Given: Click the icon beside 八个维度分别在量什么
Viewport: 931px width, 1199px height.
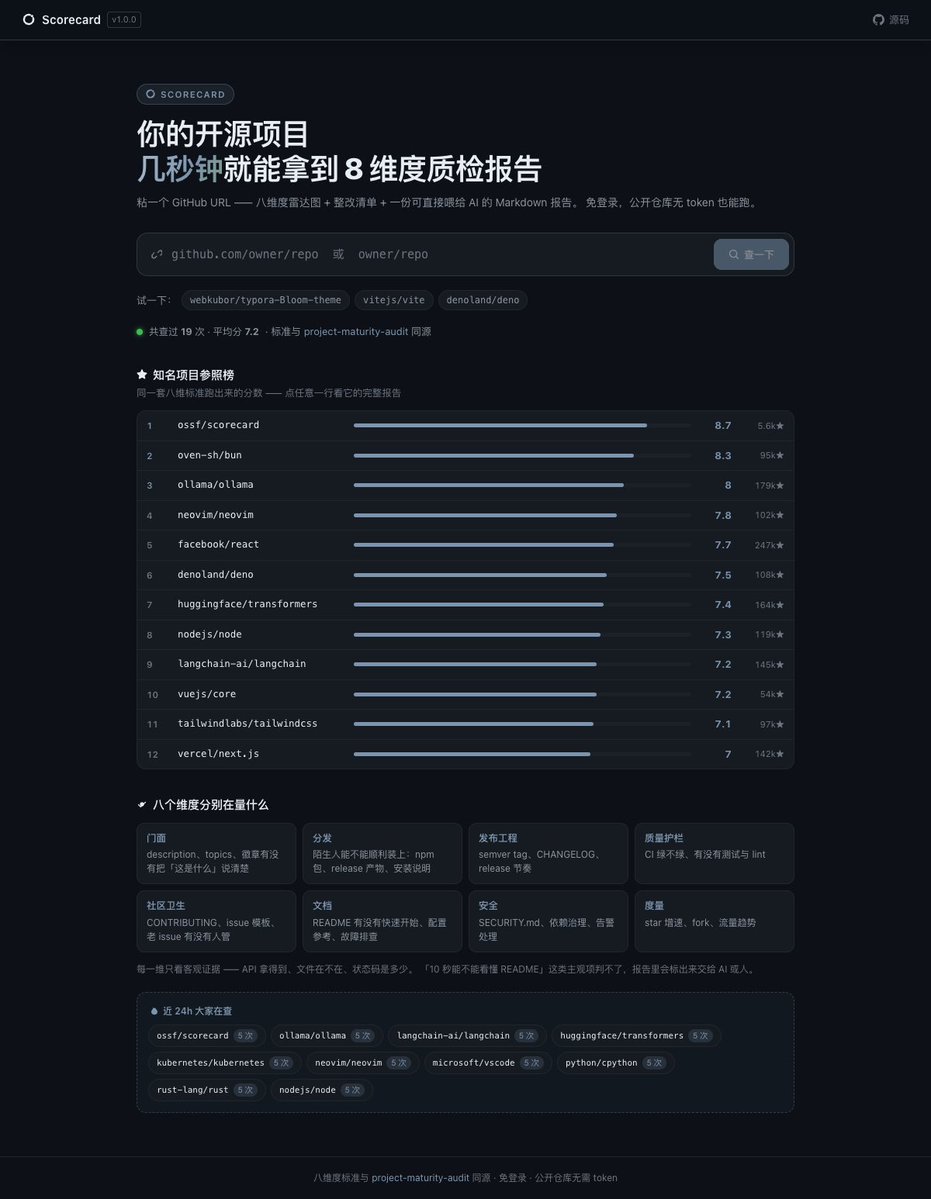Looking at the screenshot, I should tap(141, 804).
